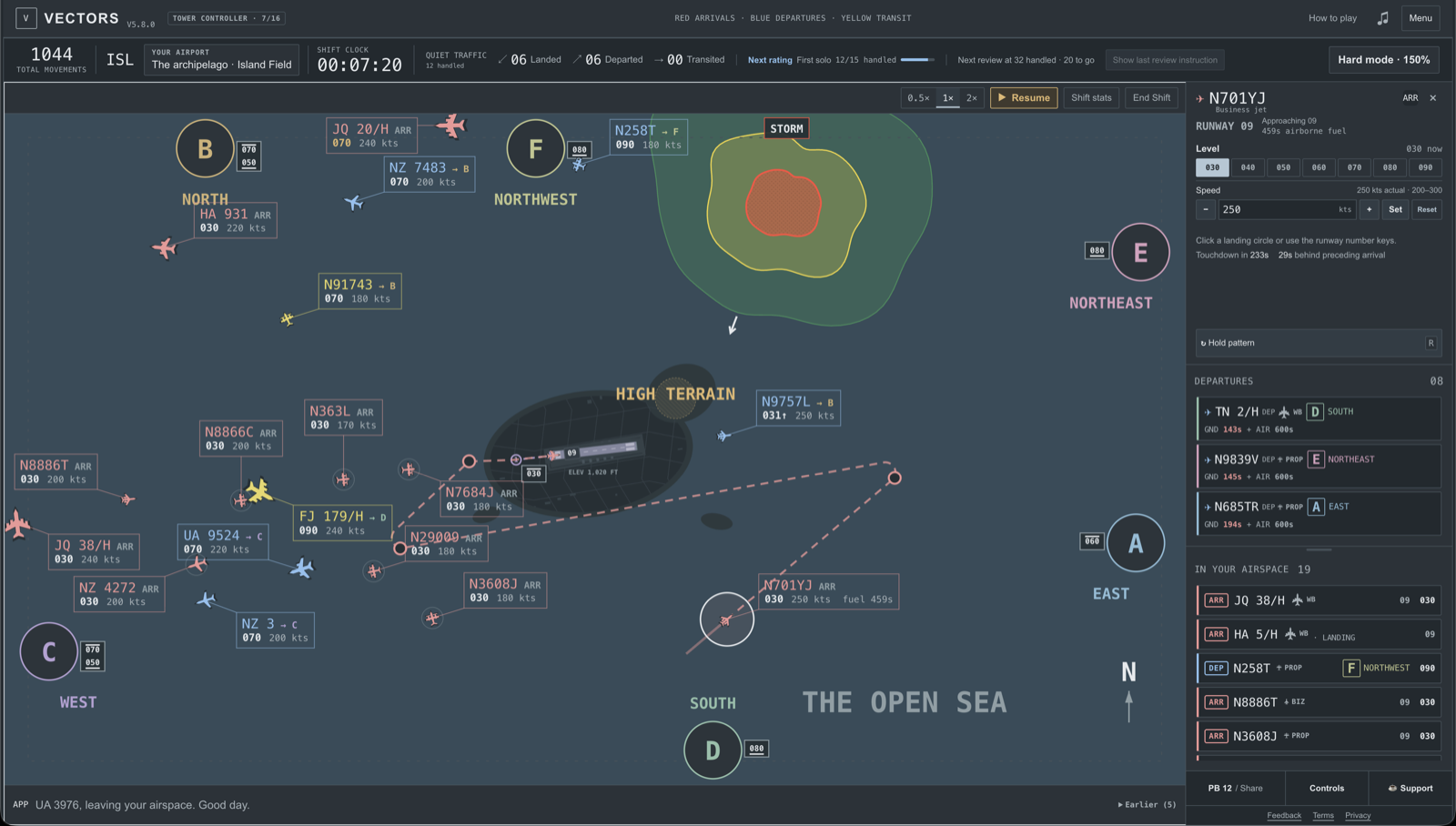Select the NZ 7483 blue aircraft icon
The image size is (1456, 826).
(x=355, y=201)
